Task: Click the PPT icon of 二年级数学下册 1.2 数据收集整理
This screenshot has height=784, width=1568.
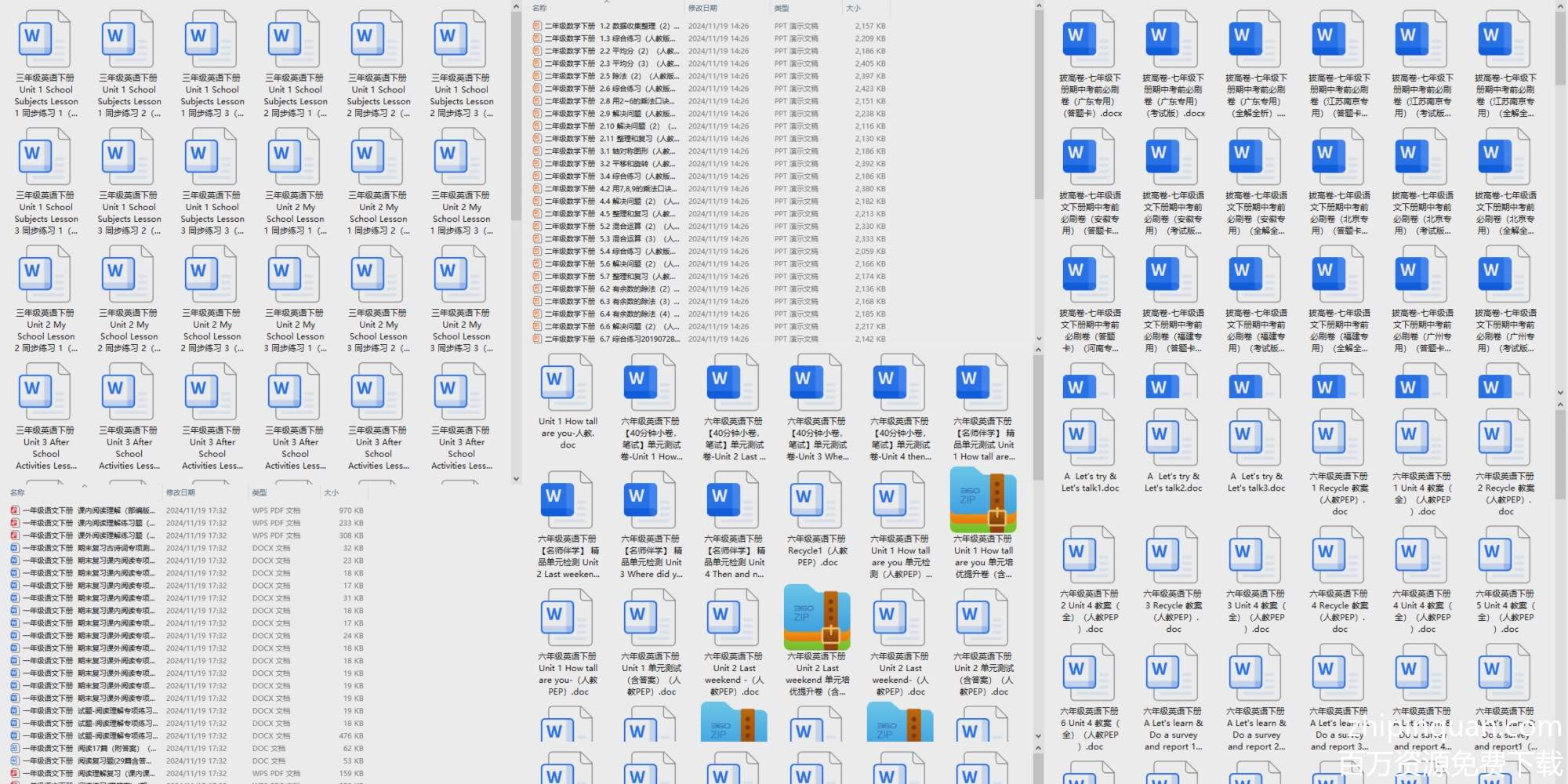Action: pyautogui.click(x=537, y=26)
